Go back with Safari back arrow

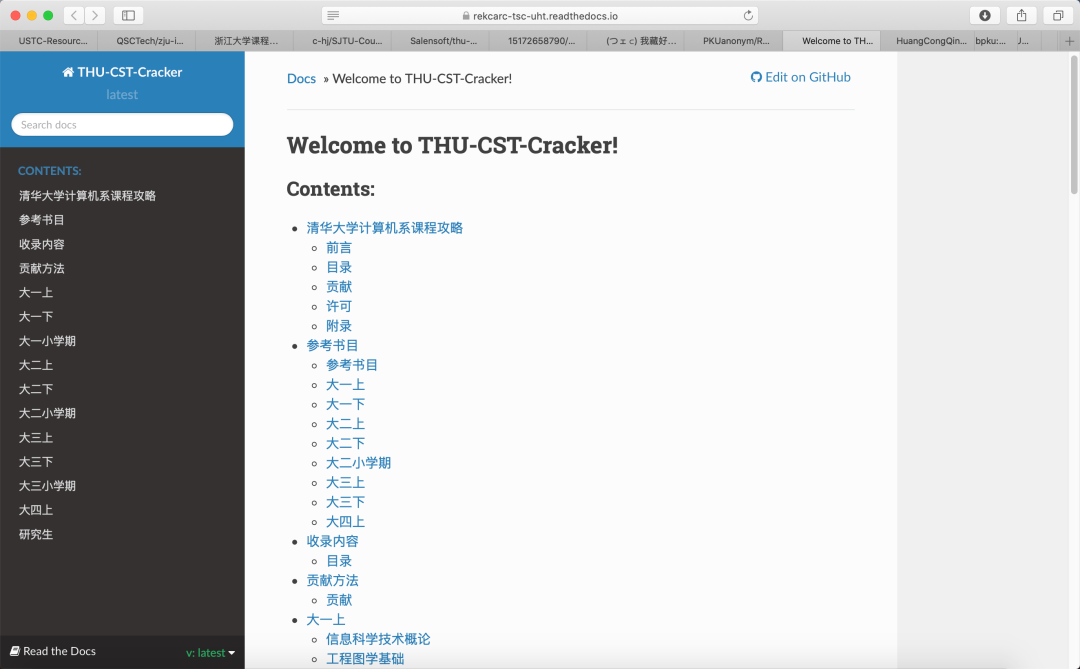click(74, 15)
